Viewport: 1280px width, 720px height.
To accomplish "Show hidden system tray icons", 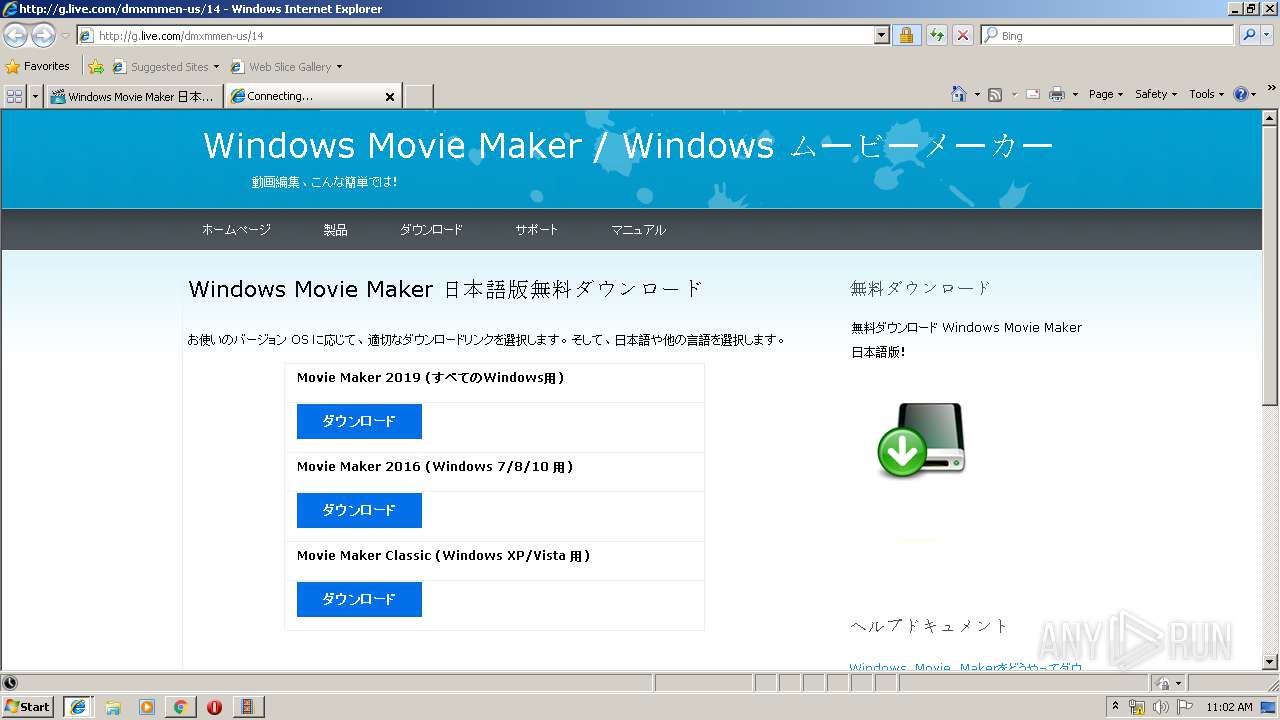I will click(1115, 707).
